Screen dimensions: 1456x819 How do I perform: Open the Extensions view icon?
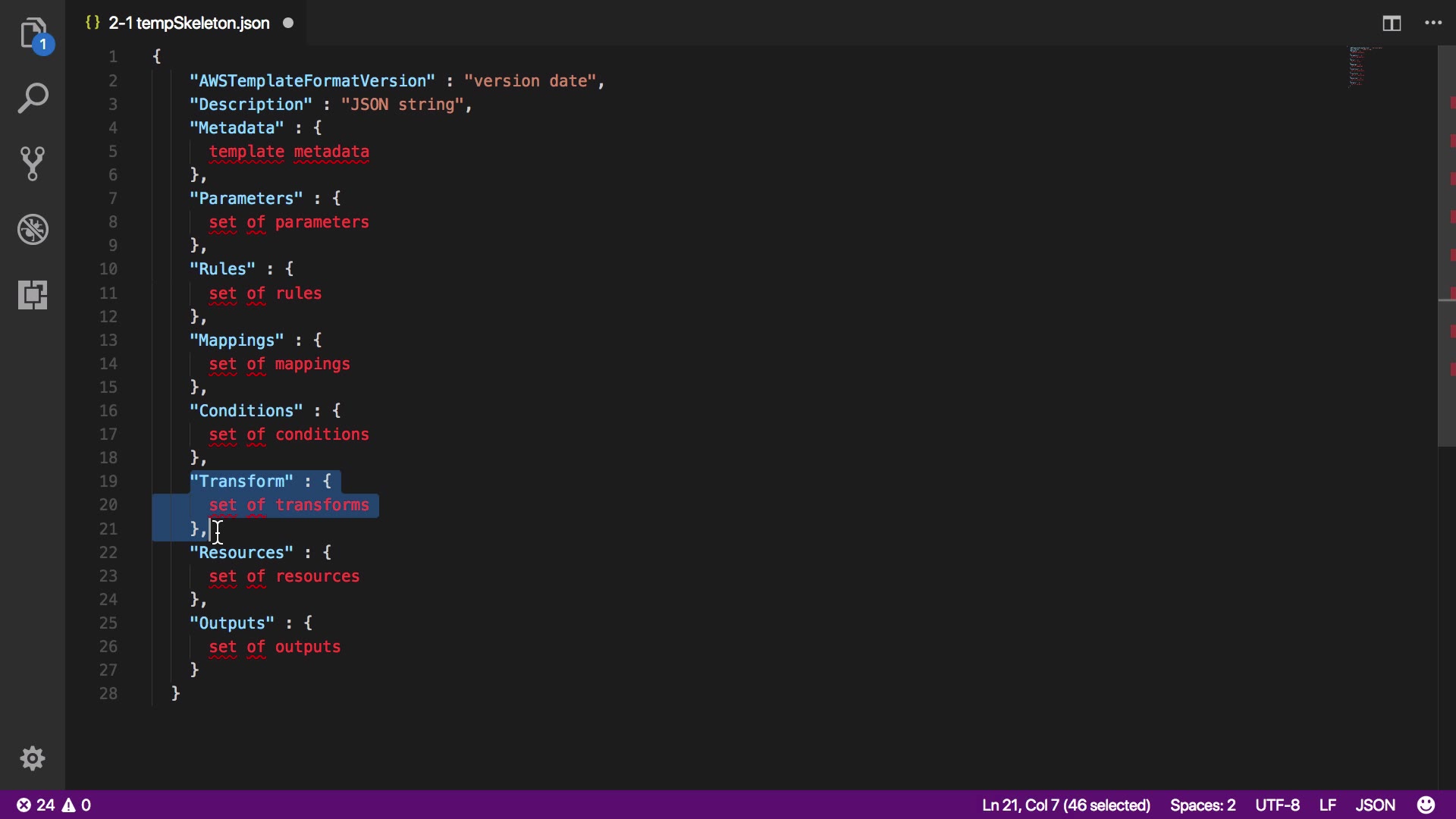(33, 294)
